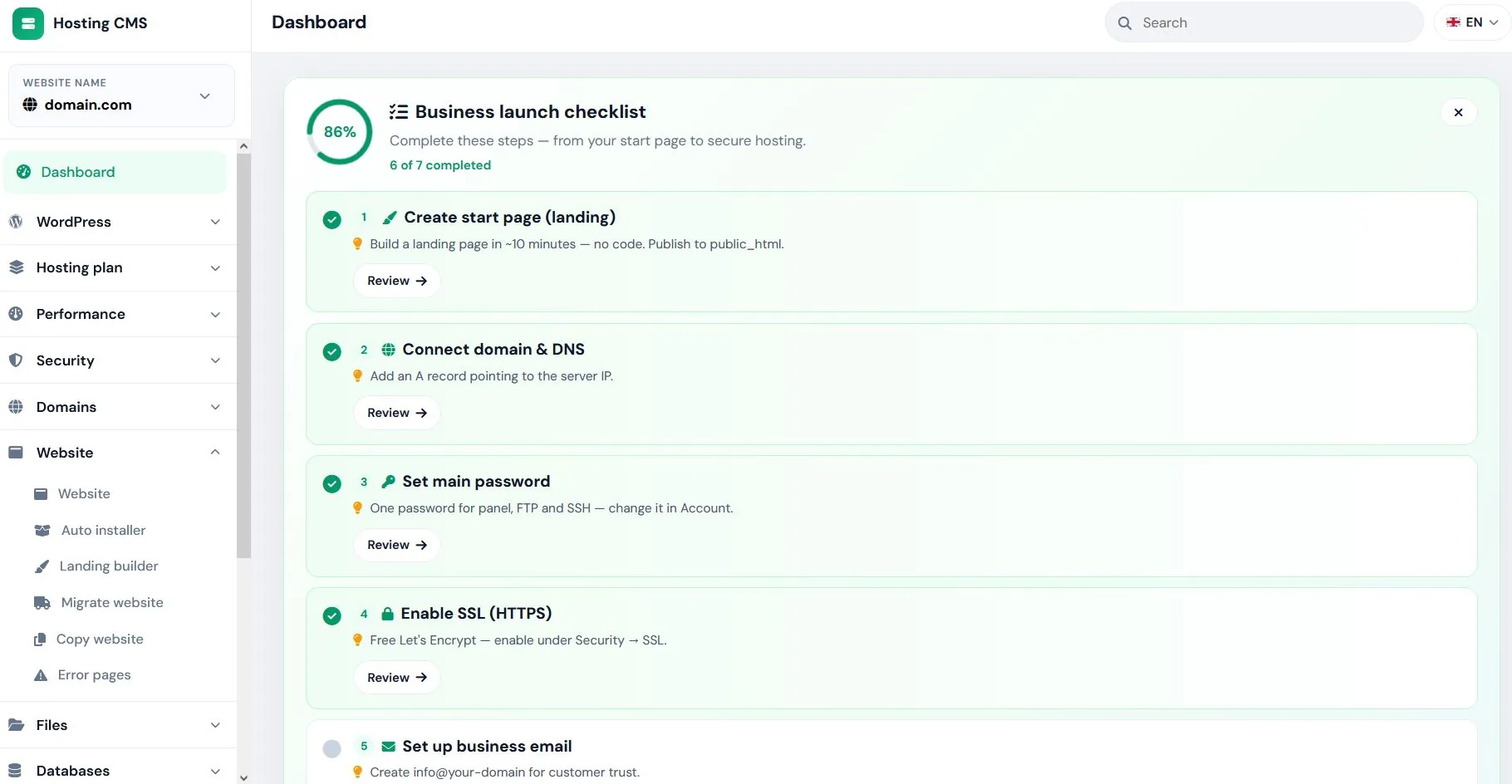The height and width of the screenshot is (784, 1512).
Task: Click the Landing builder brush icon in sidebar
Action: point(42,566)
